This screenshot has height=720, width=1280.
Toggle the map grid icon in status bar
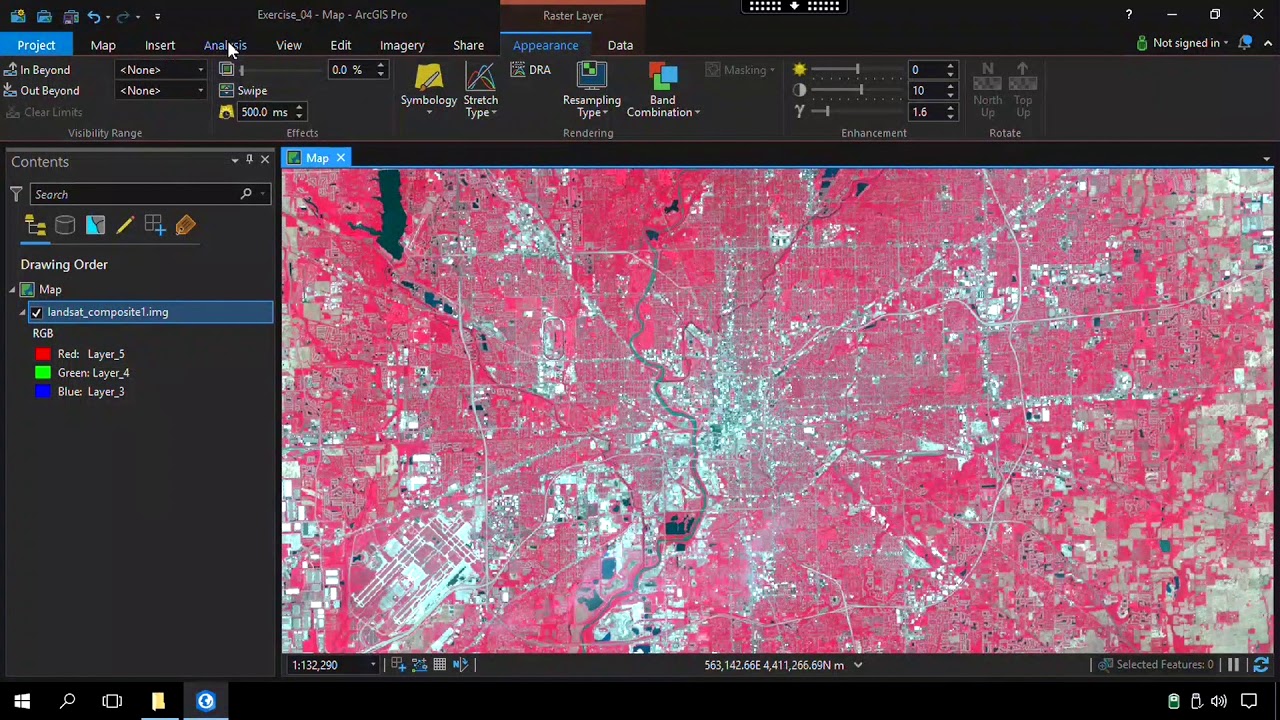(x=439, y=665)
